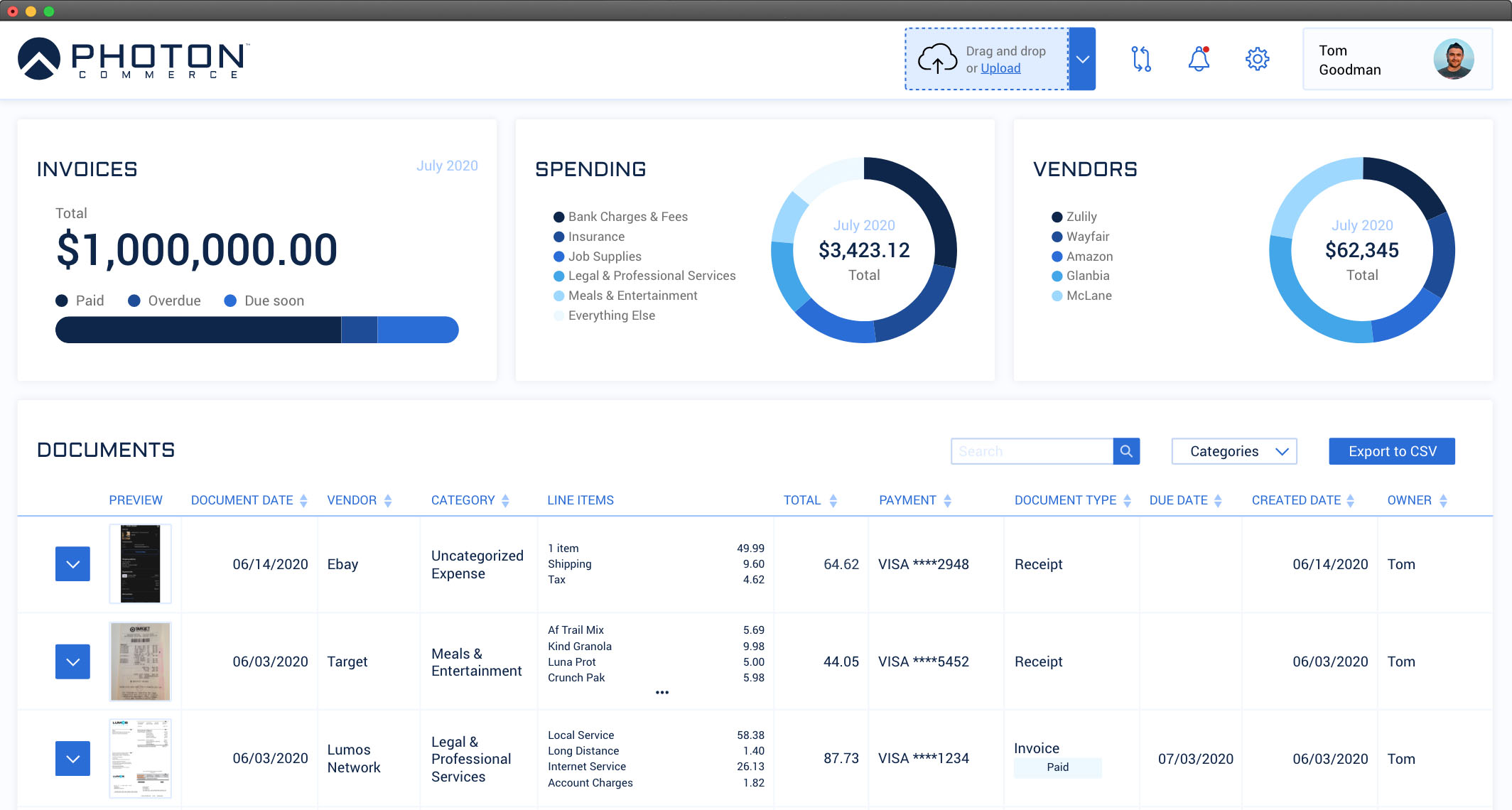Open settings using the gear icon

click(x=1257, y=59)
